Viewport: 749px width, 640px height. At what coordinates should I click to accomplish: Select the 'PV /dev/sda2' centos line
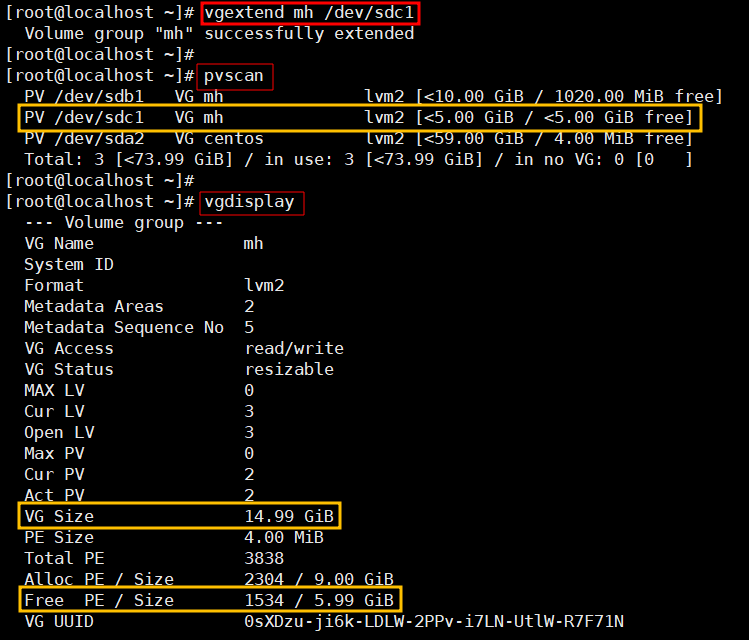(x=358, y=139)
